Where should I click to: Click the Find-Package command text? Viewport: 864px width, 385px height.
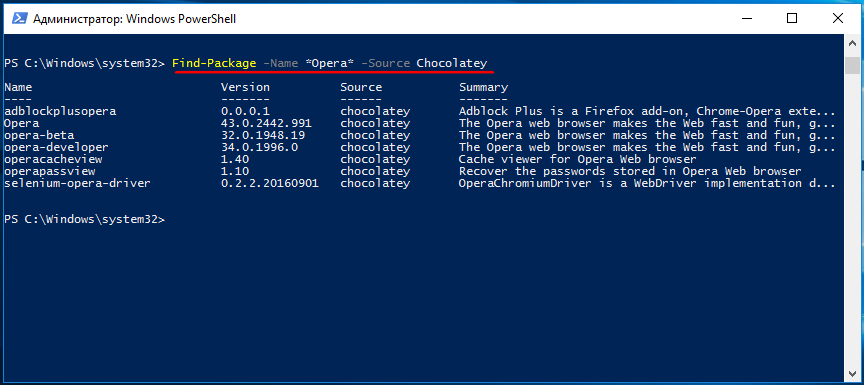pyautogui.click(x=214, y=63)
